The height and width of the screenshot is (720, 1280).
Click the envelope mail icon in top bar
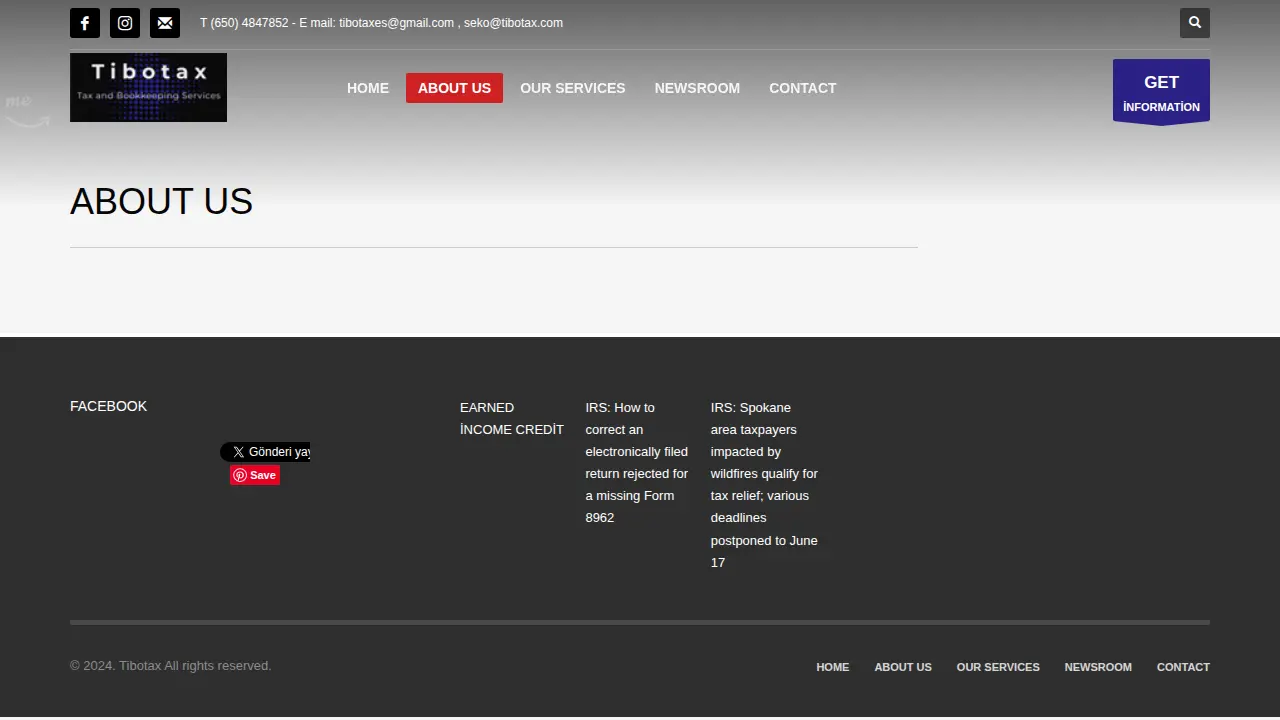165,23
